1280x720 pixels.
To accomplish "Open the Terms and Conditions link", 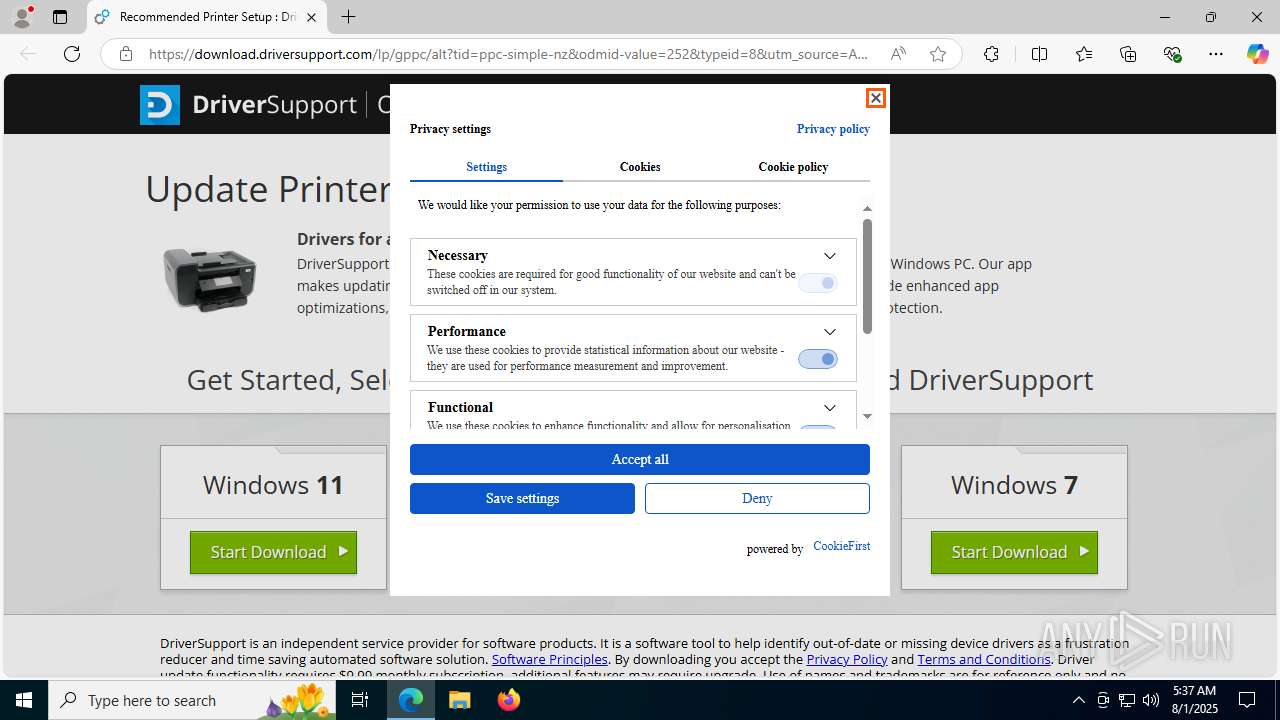I will (x=984, y=659).
